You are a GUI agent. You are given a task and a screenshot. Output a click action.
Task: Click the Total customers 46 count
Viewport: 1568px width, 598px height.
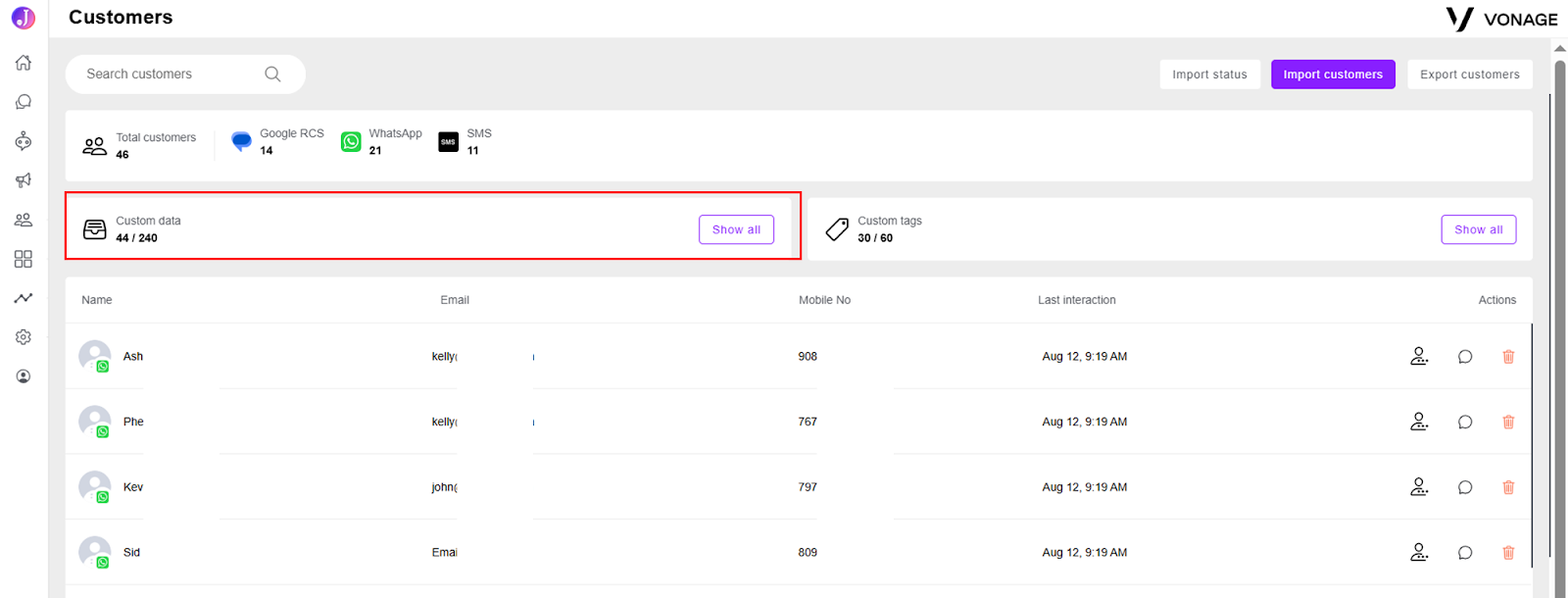(x=122, y=155)
